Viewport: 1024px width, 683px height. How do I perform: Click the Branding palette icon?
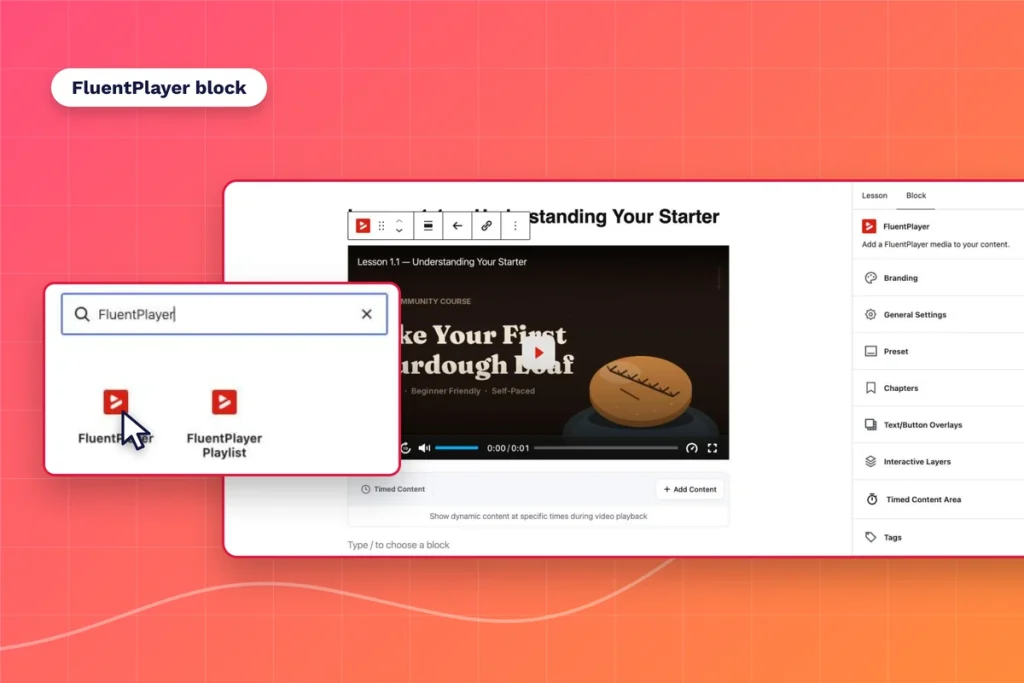coord(871,278)
